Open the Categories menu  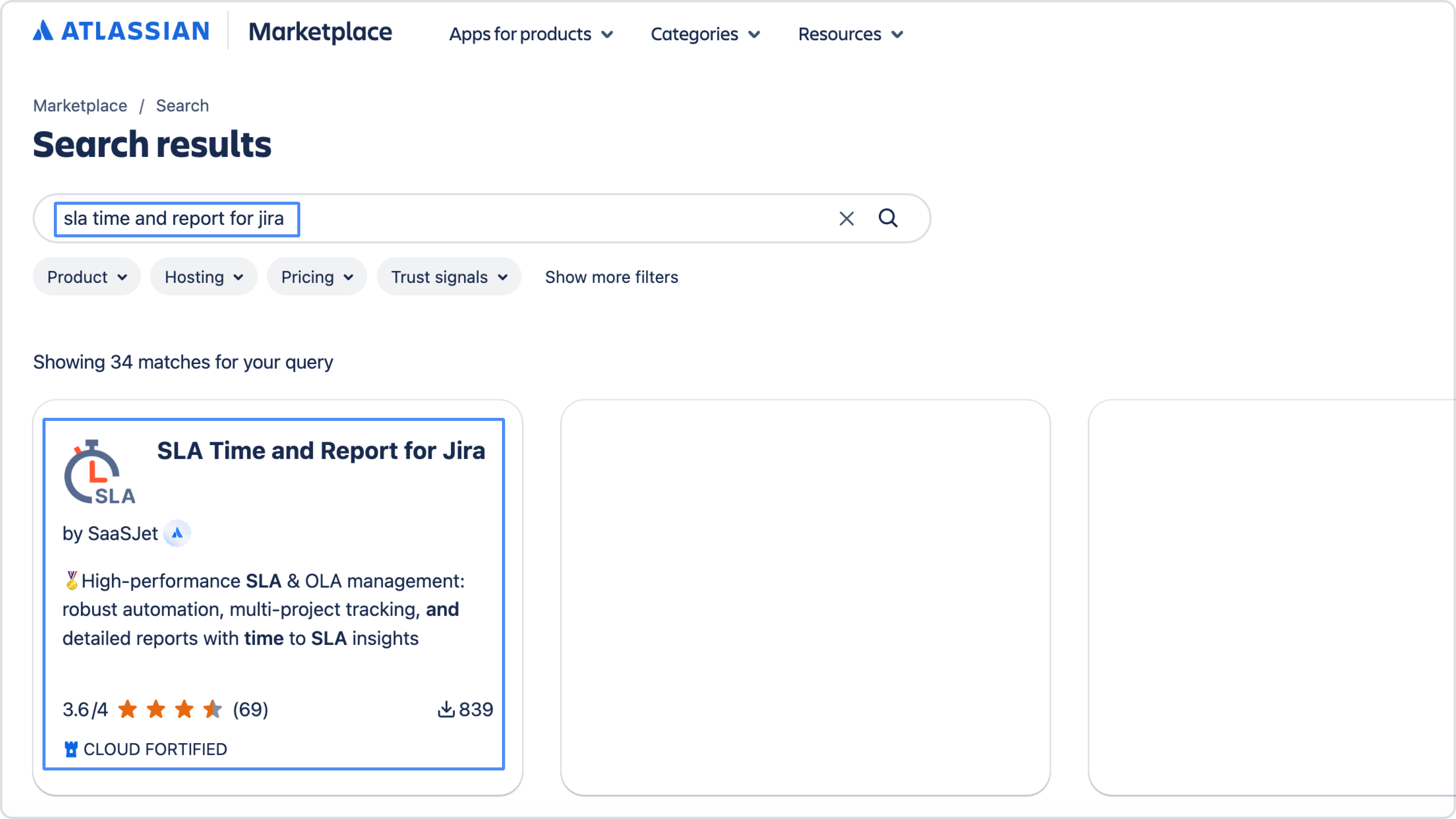point(705,34)
